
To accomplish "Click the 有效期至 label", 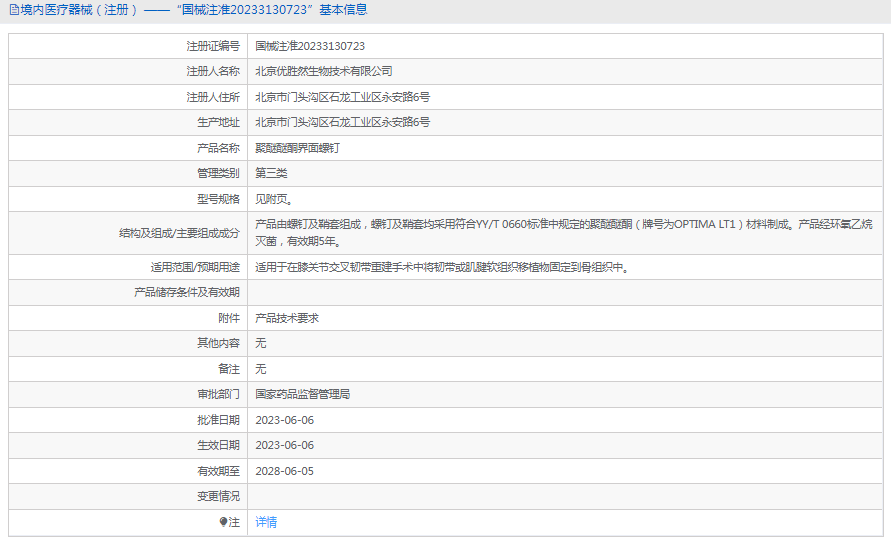I will coord(218,471).
